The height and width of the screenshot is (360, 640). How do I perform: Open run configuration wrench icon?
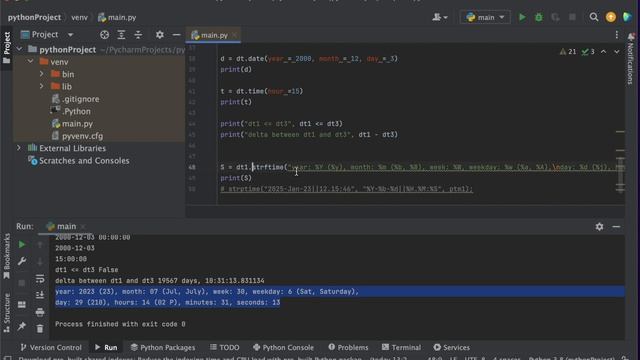pos(22,261)
